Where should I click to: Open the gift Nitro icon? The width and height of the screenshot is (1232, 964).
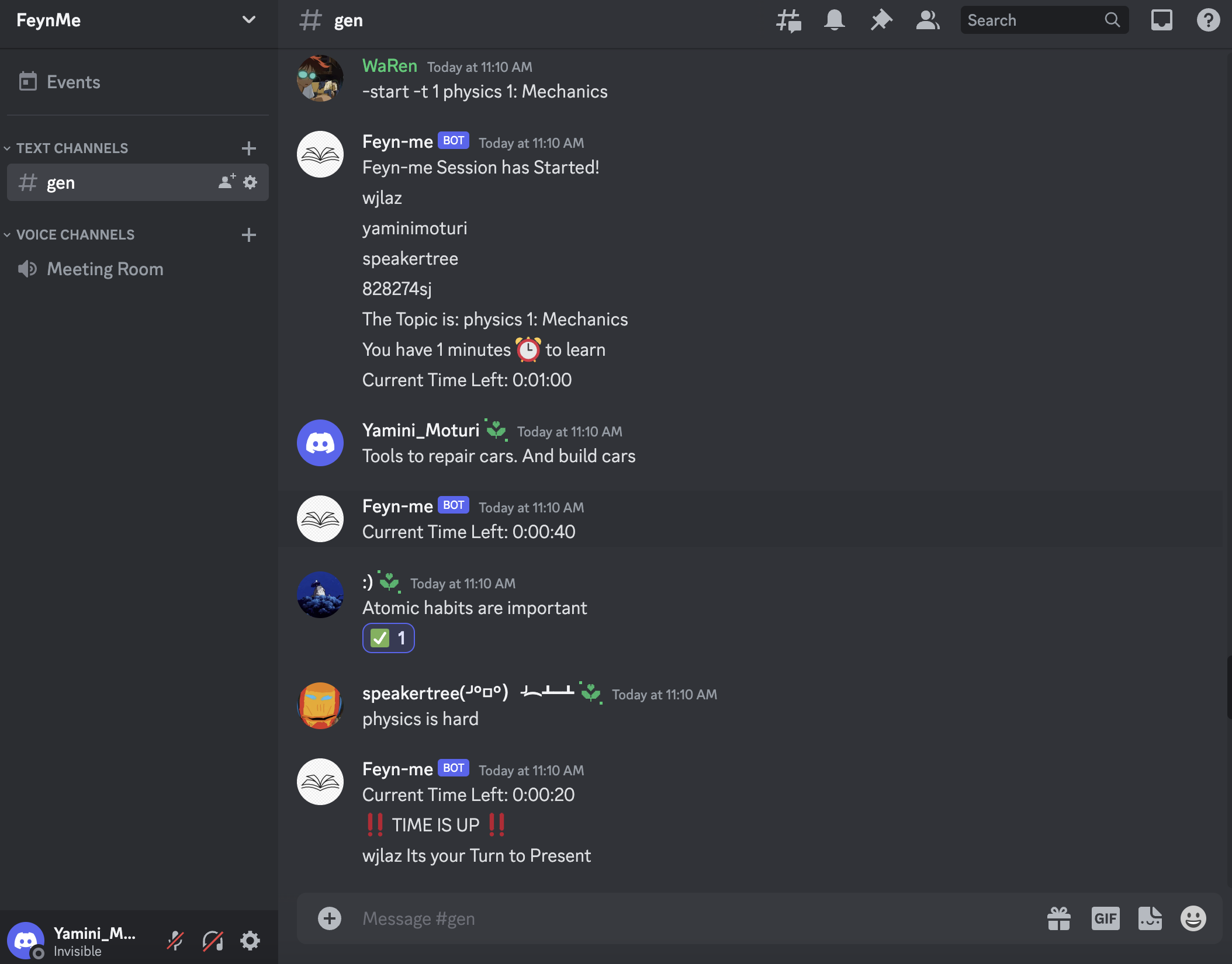click(x=1058, y=918)
